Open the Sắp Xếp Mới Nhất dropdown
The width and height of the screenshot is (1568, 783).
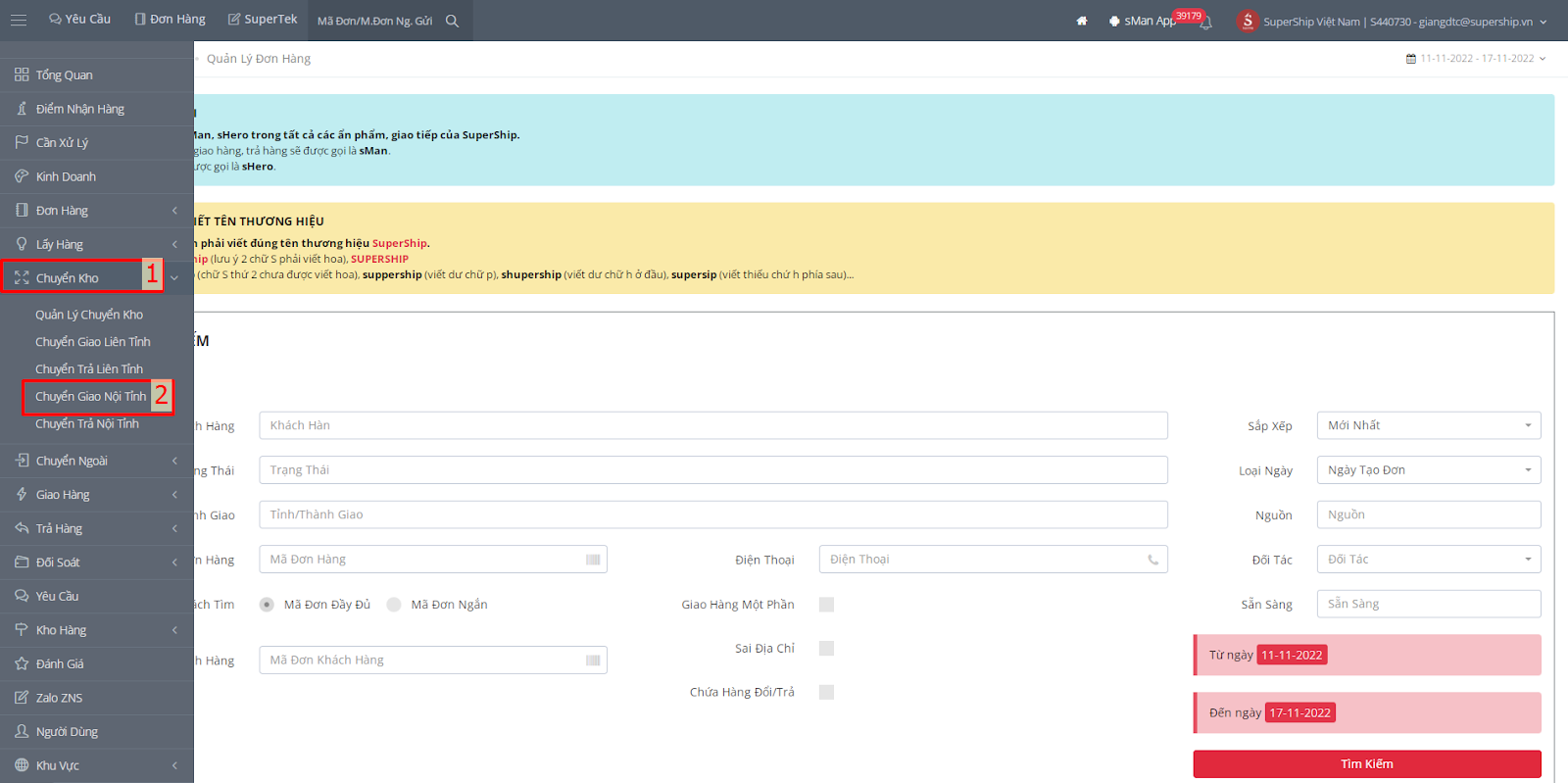1429,425
